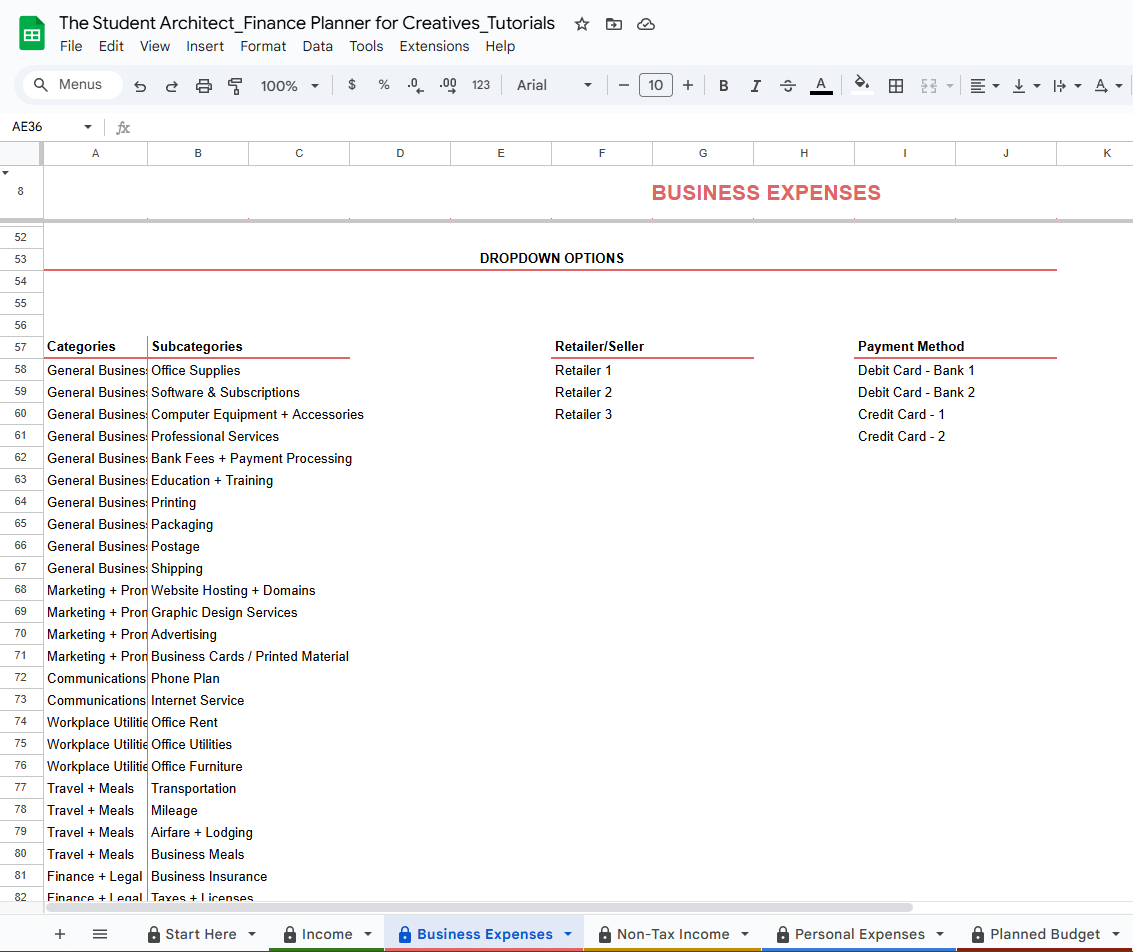This screenshot has width=1133, height=952.
Task: Increase decimal places
Action: pos(448,85)
